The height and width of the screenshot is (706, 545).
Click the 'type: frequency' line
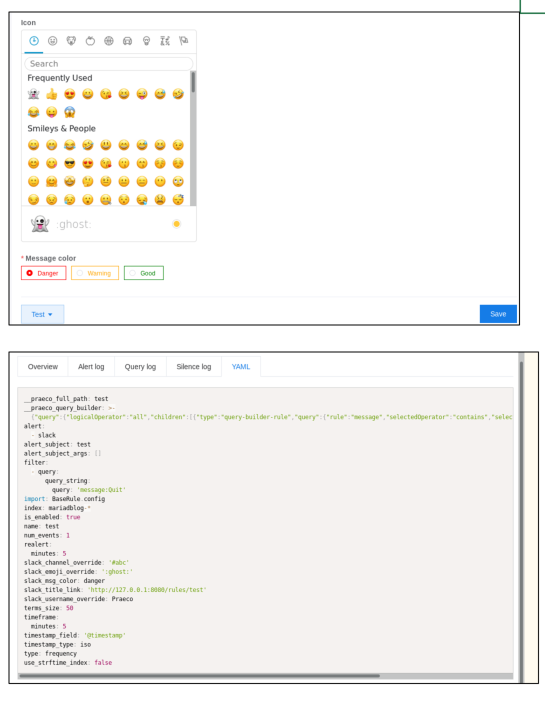pyautogui.click(x=50, y=654)
